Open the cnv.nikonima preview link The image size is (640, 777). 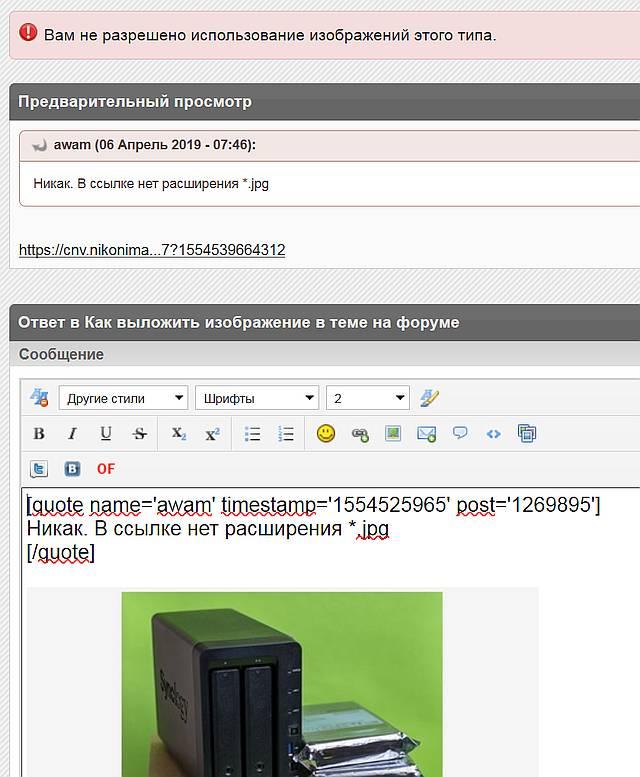[x=152, y=250]
